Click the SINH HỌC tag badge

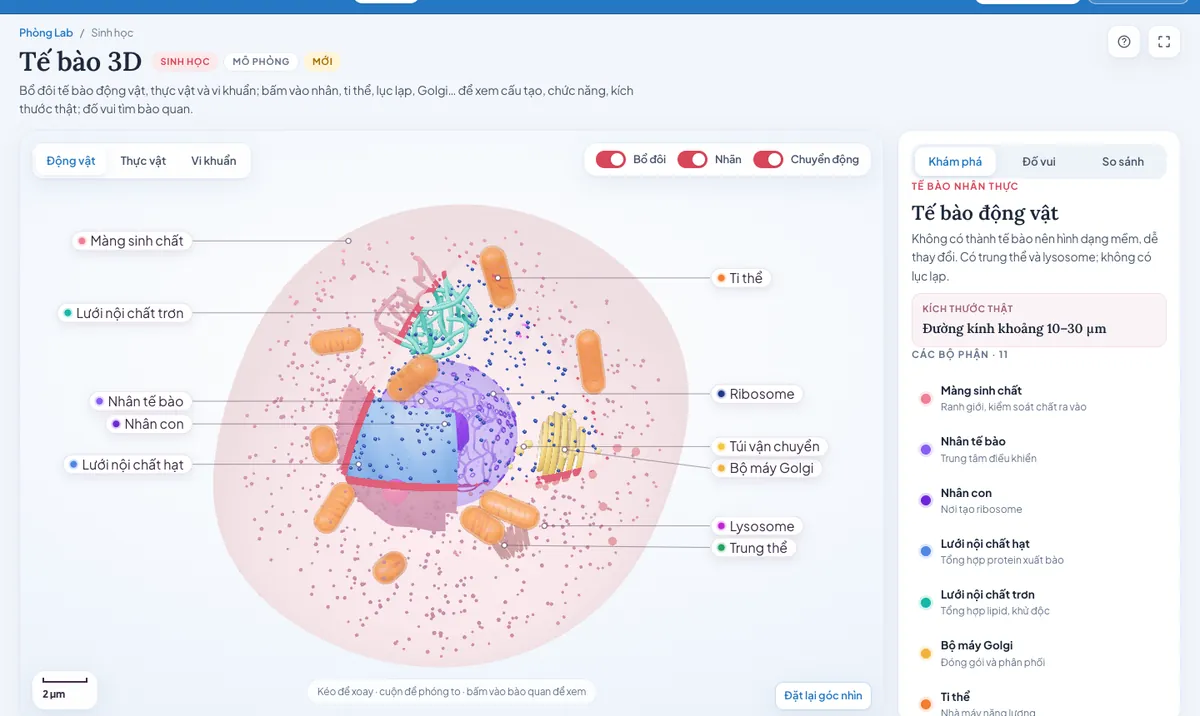(x=185, y=62)
